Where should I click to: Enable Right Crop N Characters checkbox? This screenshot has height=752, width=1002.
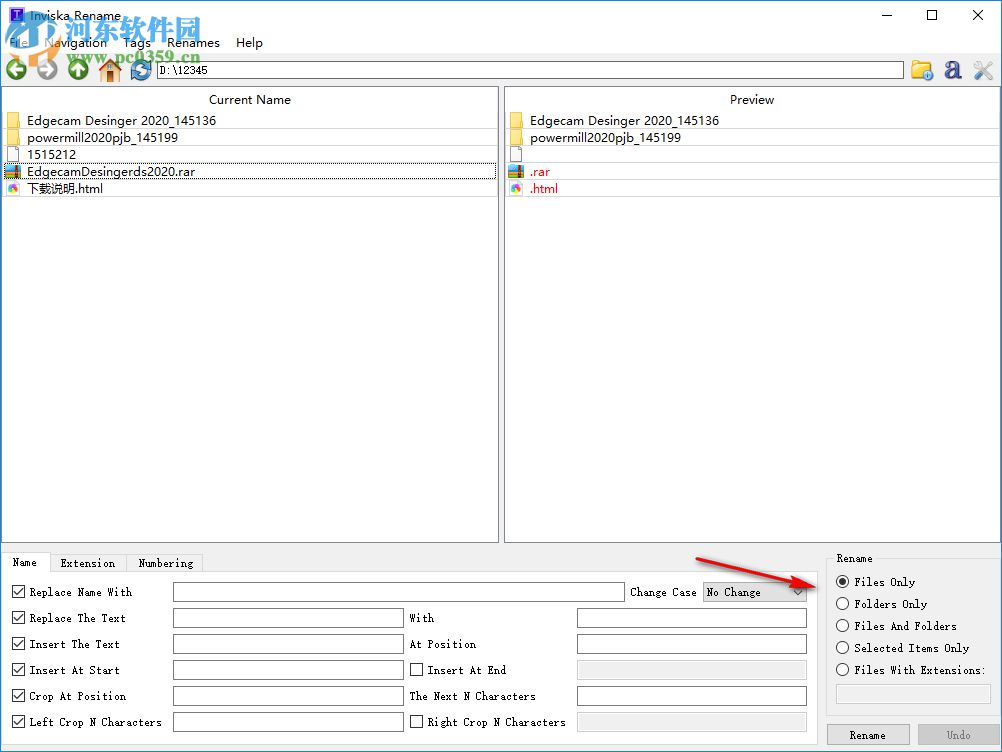pos(417,721)
